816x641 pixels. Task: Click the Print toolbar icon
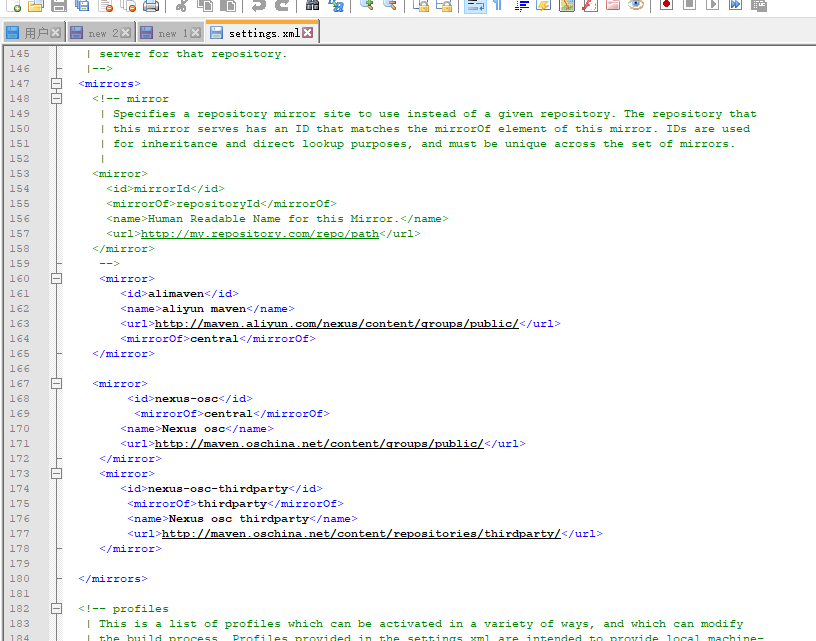pos(151,5)
